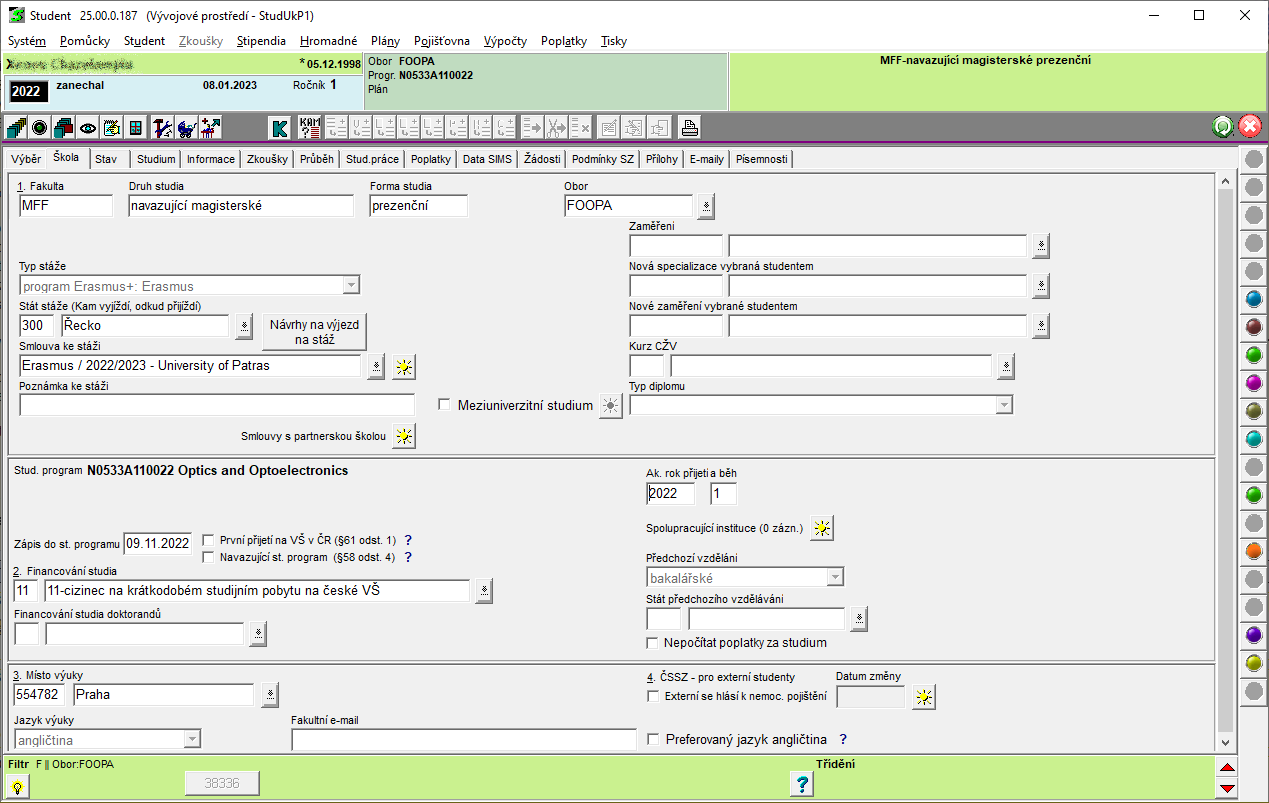Screen dimensions: 1269x803
Task: Open the Stipendia menu
Action: click(261, 41)
